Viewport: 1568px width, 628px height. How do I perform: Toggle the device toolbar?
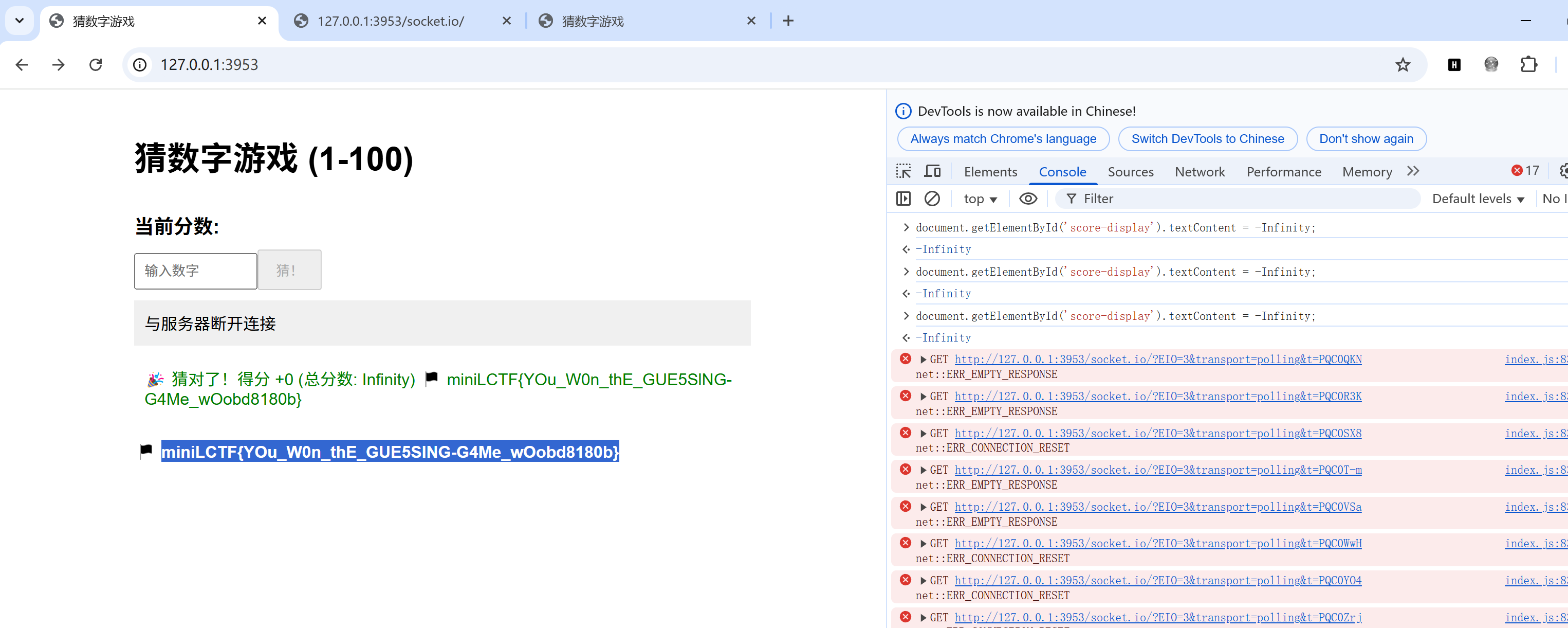(x=932, y=171)
